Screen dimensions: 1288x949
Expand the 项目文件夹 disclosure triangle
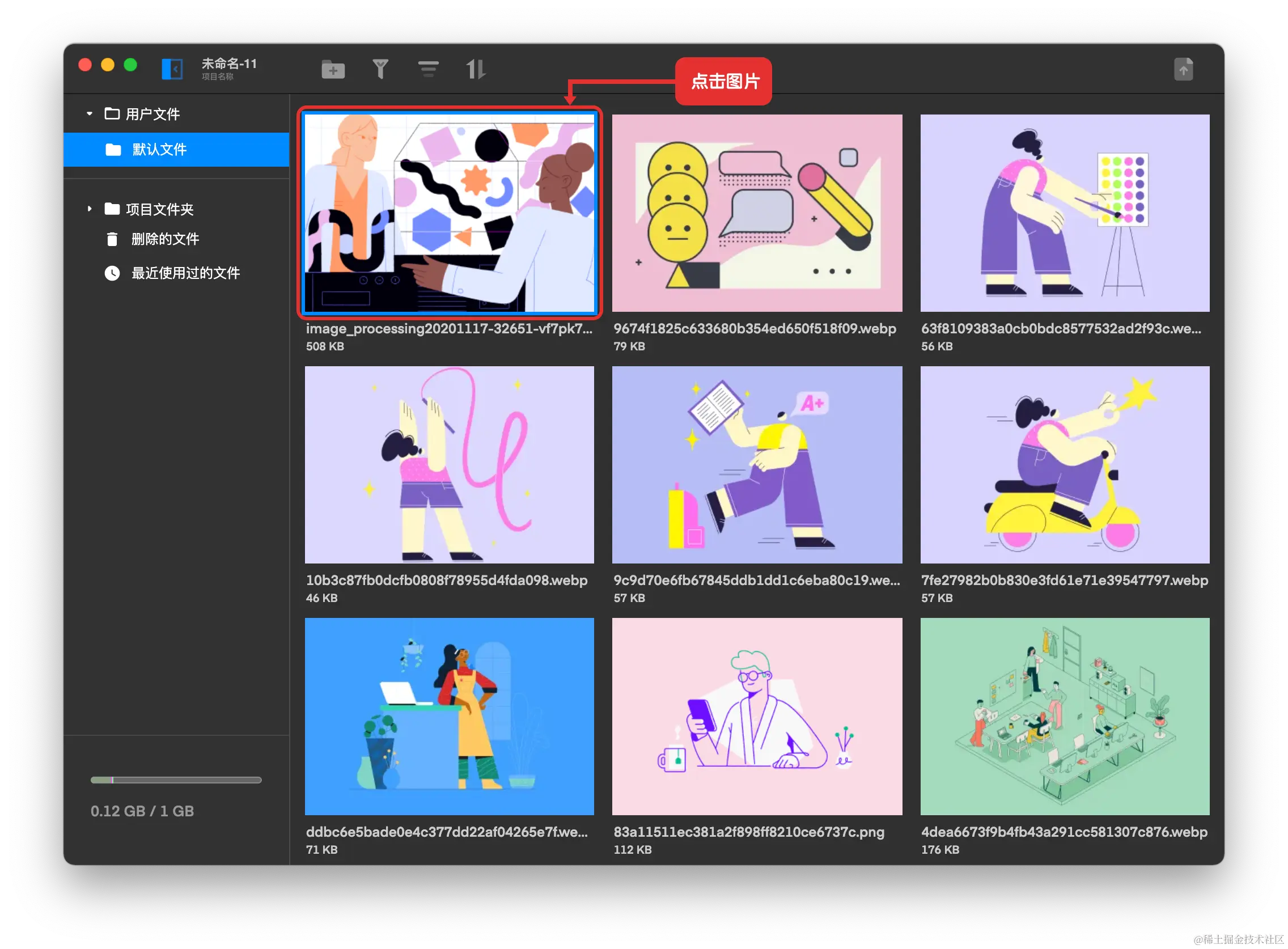pyautogui.click(x=90, y=209)
